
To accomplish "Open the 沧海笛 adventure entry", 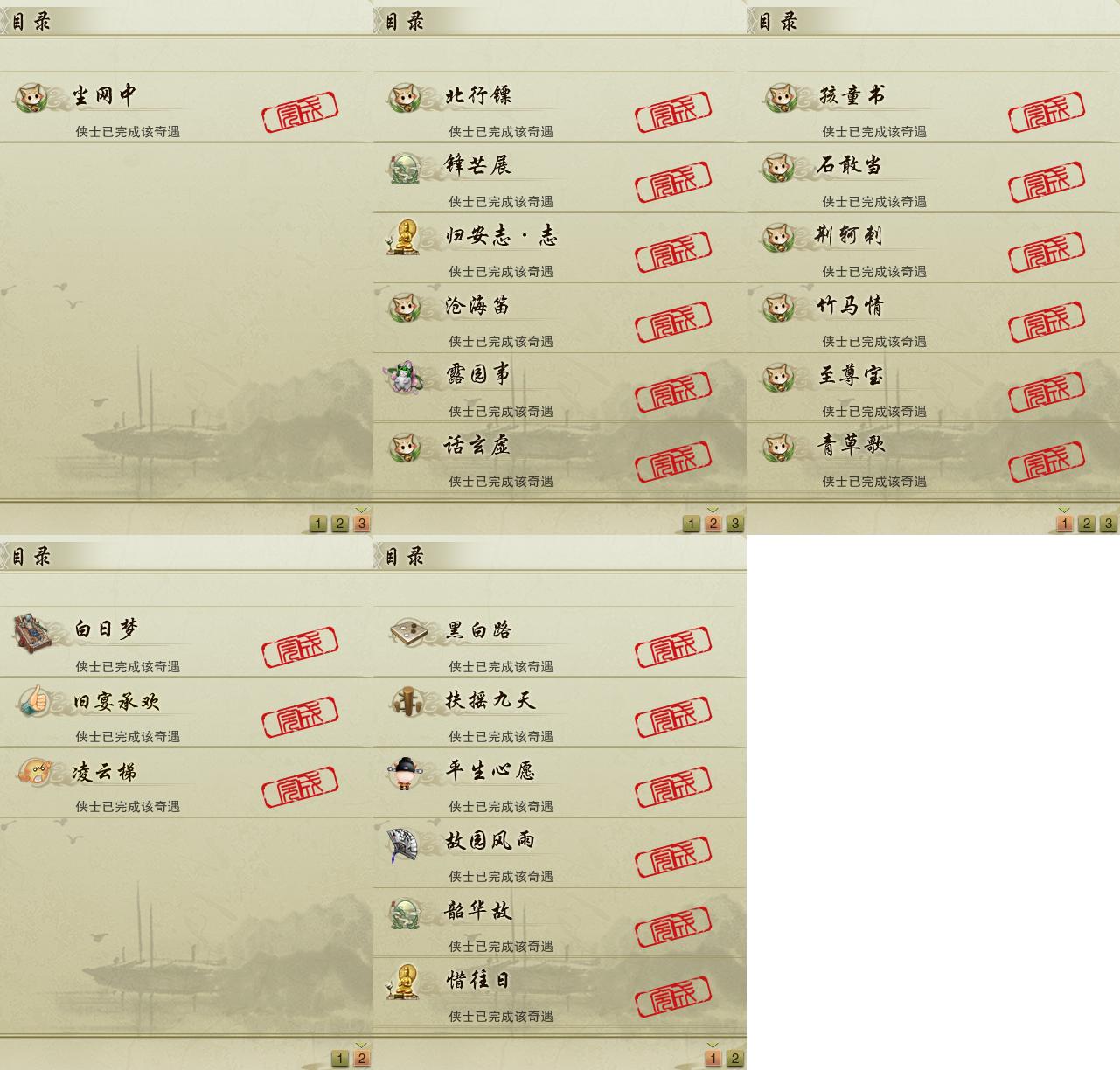I will pyautogui.click(x=560, y=317).
